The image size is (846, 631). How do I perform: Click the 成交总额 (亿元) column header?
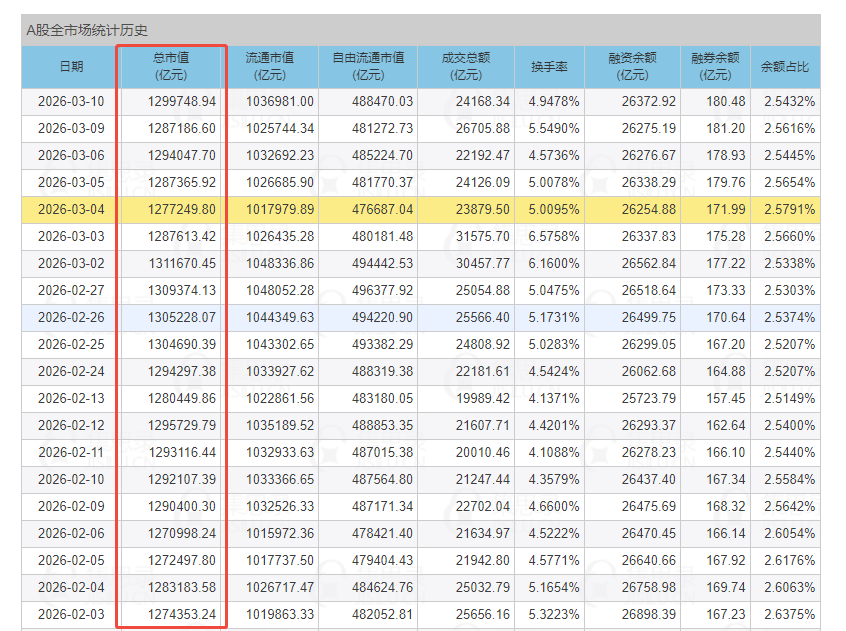tap(466, 67)
